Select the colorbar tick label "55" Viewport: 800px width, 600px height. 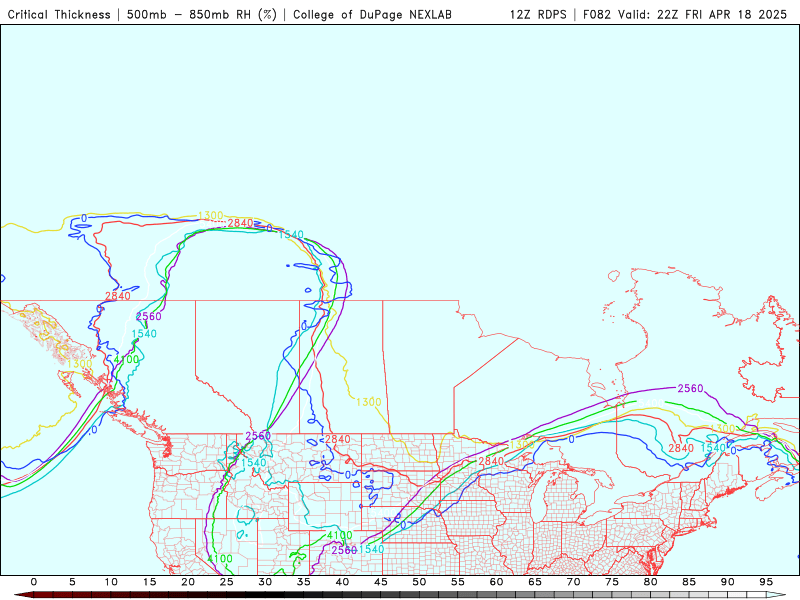[x=458, y=582]
